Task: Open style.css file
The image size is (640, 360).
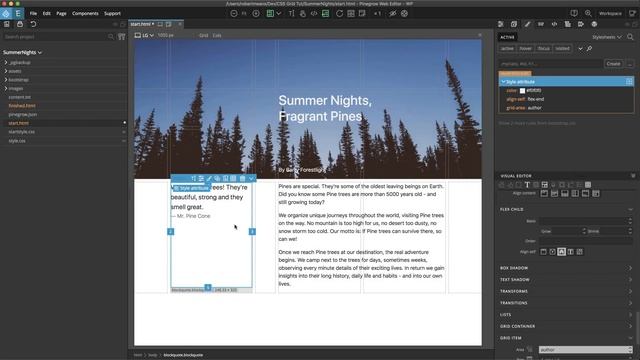Action: tap(17, 141)
